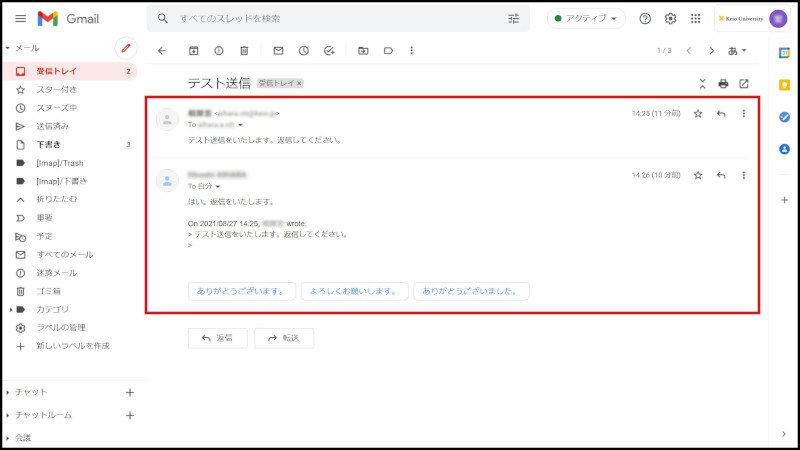Open the 下書き drafts folder
Screen dimensions: 800x450
coord(48,145)
